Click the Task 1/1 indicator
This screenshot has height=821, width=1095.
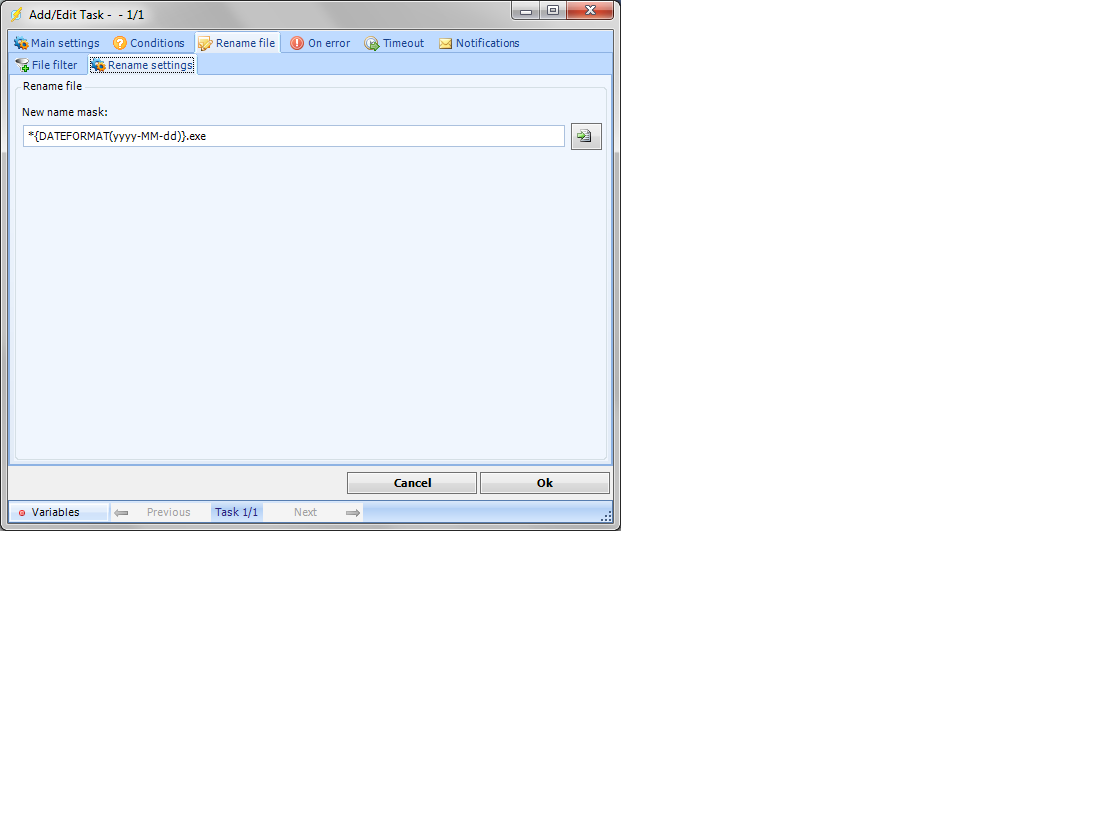click(237, 512)
